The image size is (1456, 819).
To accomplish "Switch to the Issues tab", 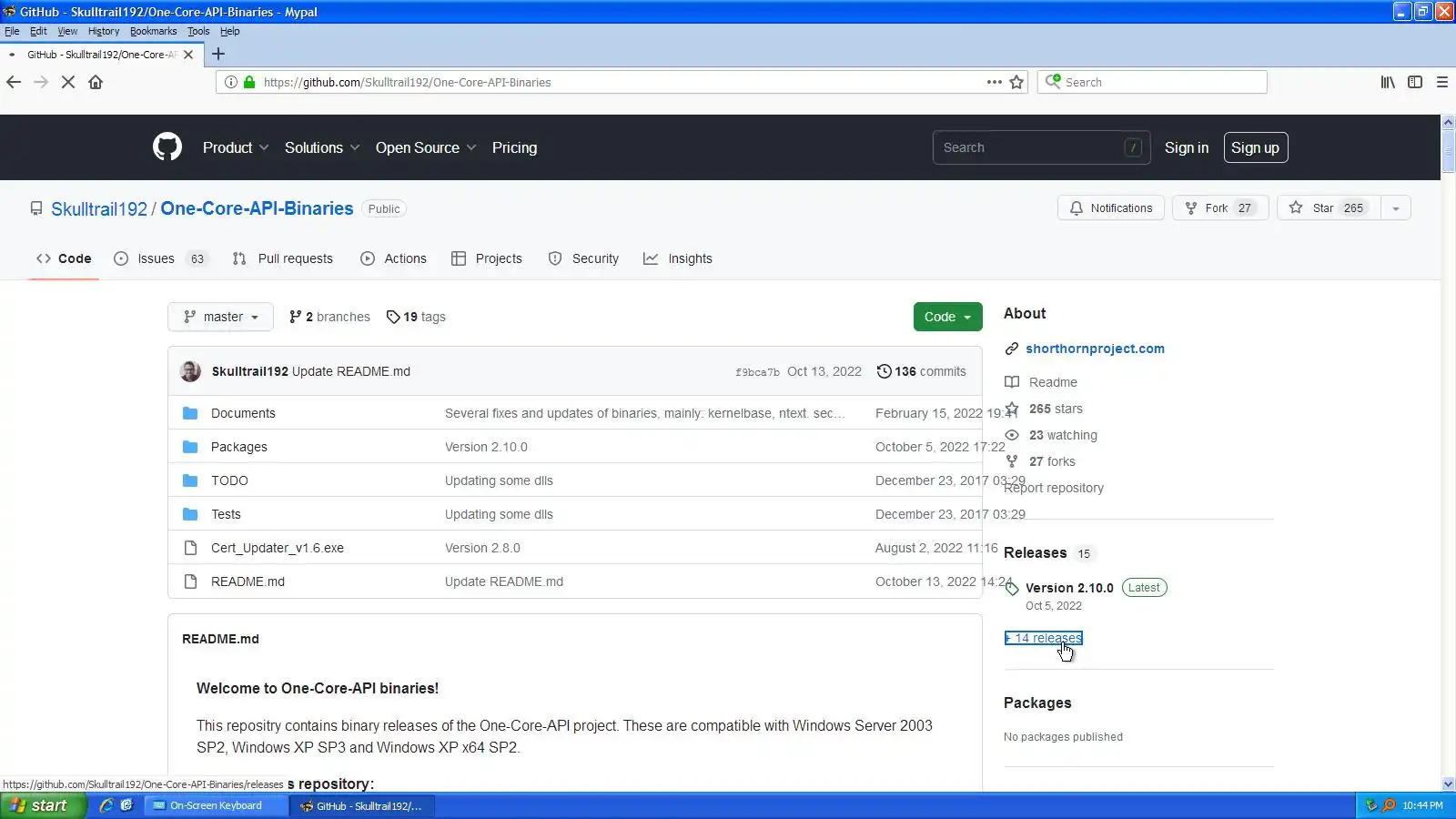I will click(x=161, y=258).
